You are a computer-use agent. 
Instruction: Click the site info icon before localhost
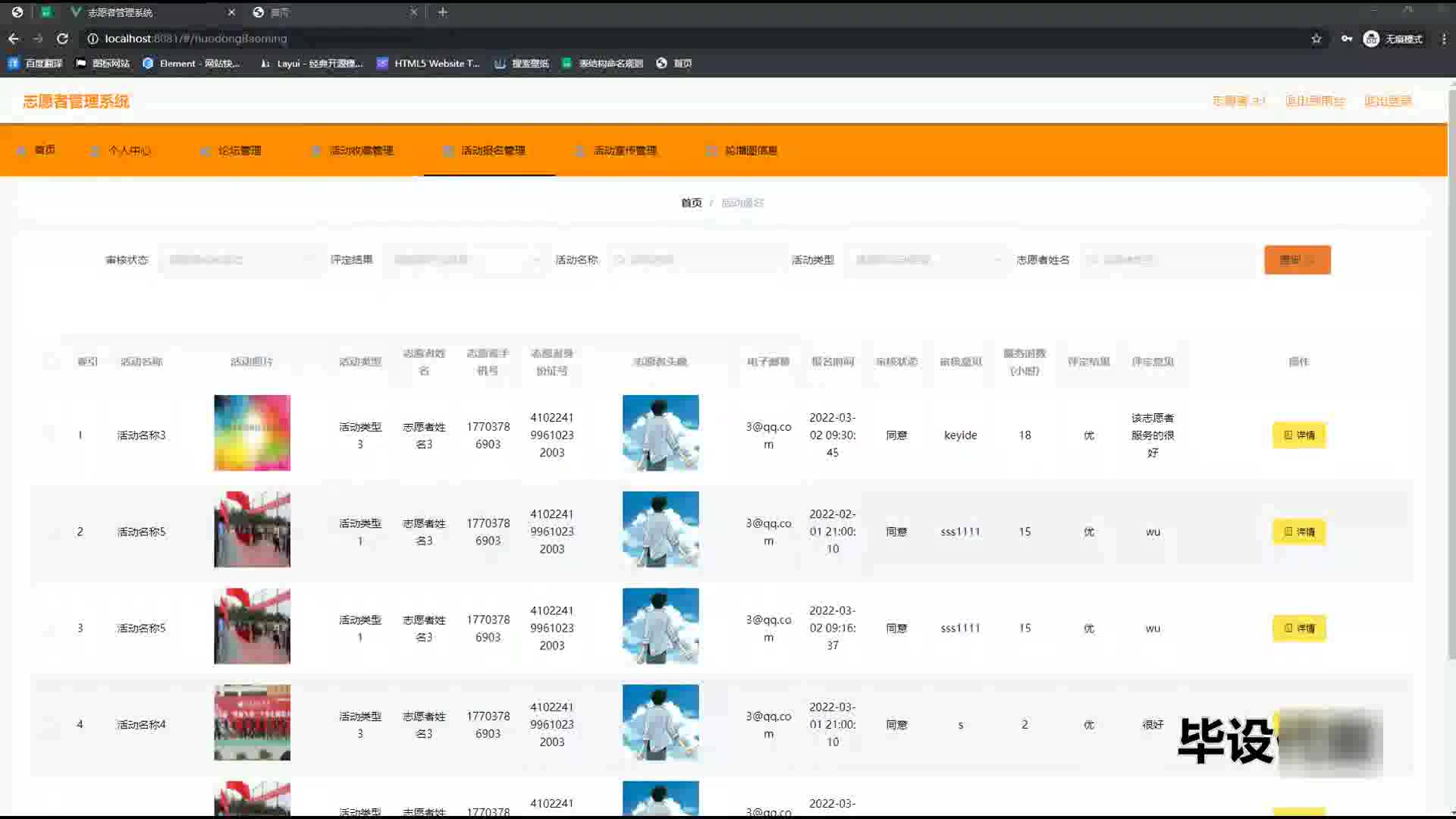click(93, 39)
